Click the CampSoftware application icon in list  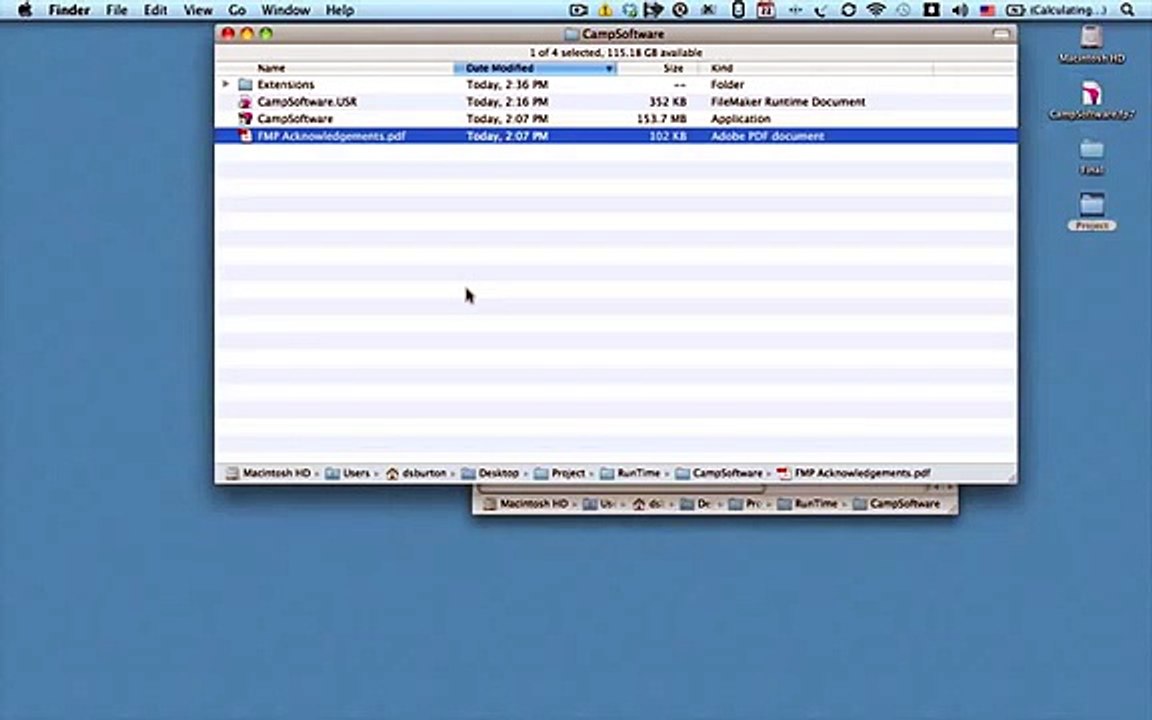245,118
